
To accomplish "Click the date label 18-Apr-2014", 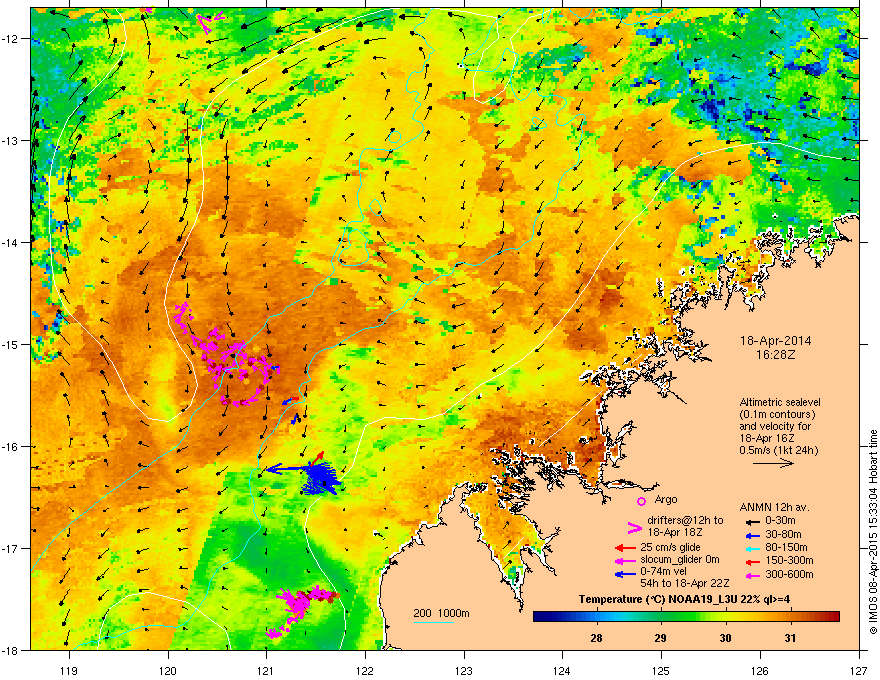I will click(x=776, y=341).
